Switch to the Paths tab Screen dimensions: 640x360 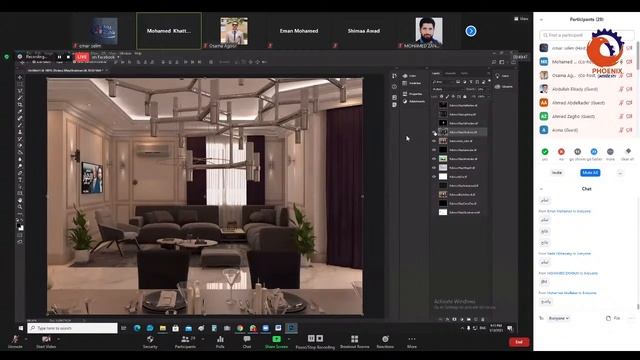click(464, 73)
